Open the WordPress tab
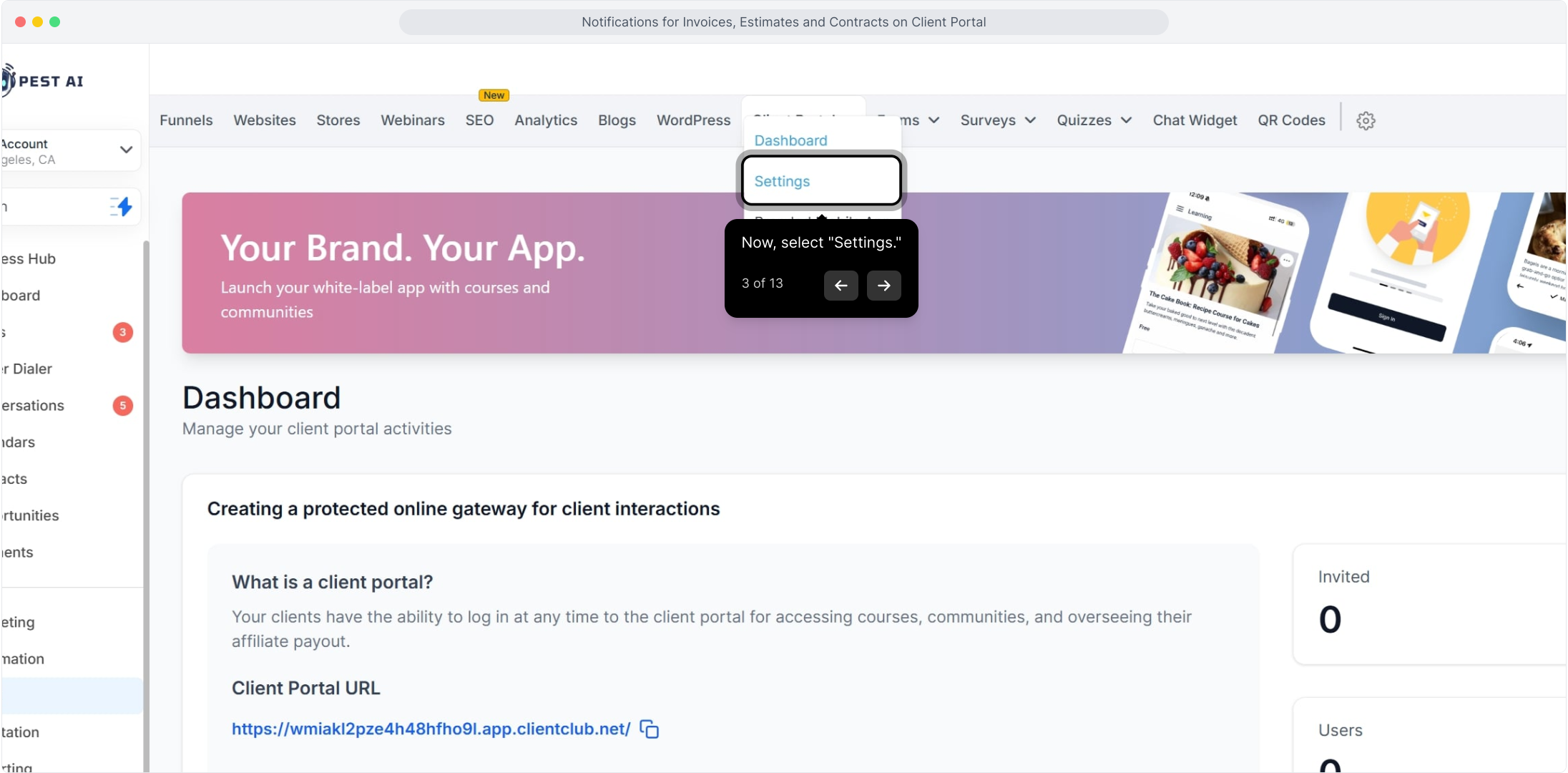This screenshot has width=1568, height=773. (x=694, y=120)
